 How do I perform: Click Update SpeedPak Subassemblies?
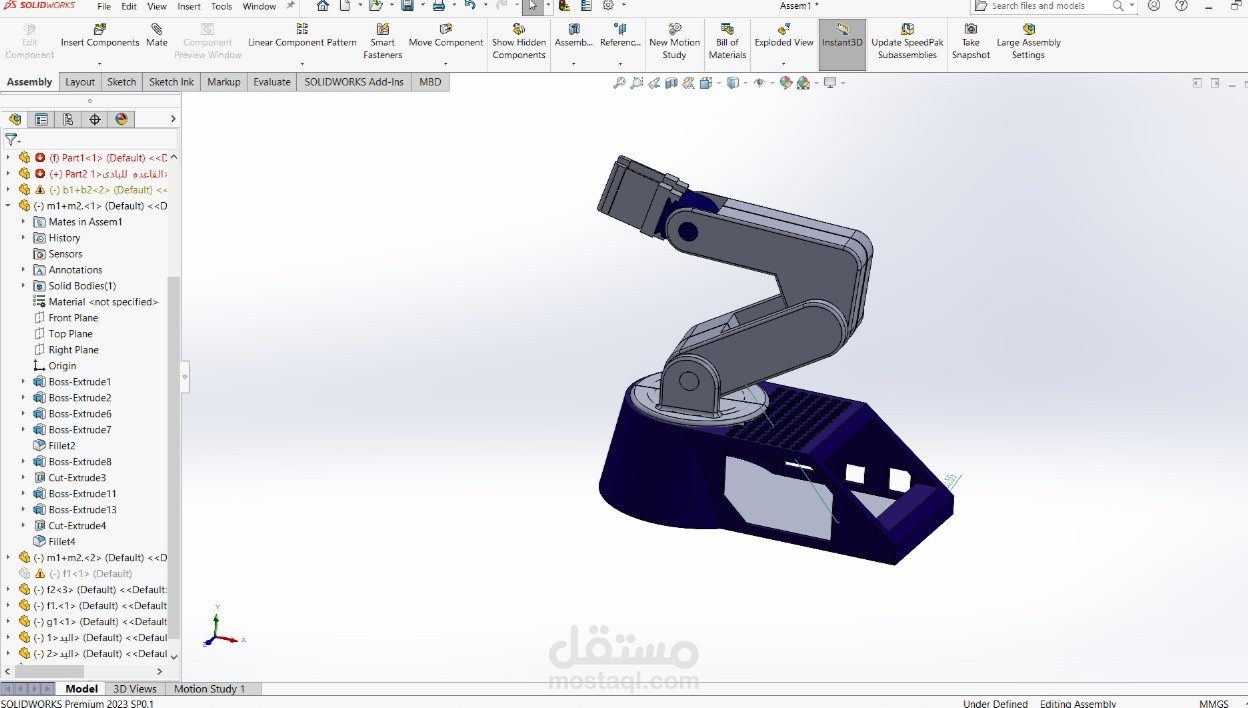[907, 41]
